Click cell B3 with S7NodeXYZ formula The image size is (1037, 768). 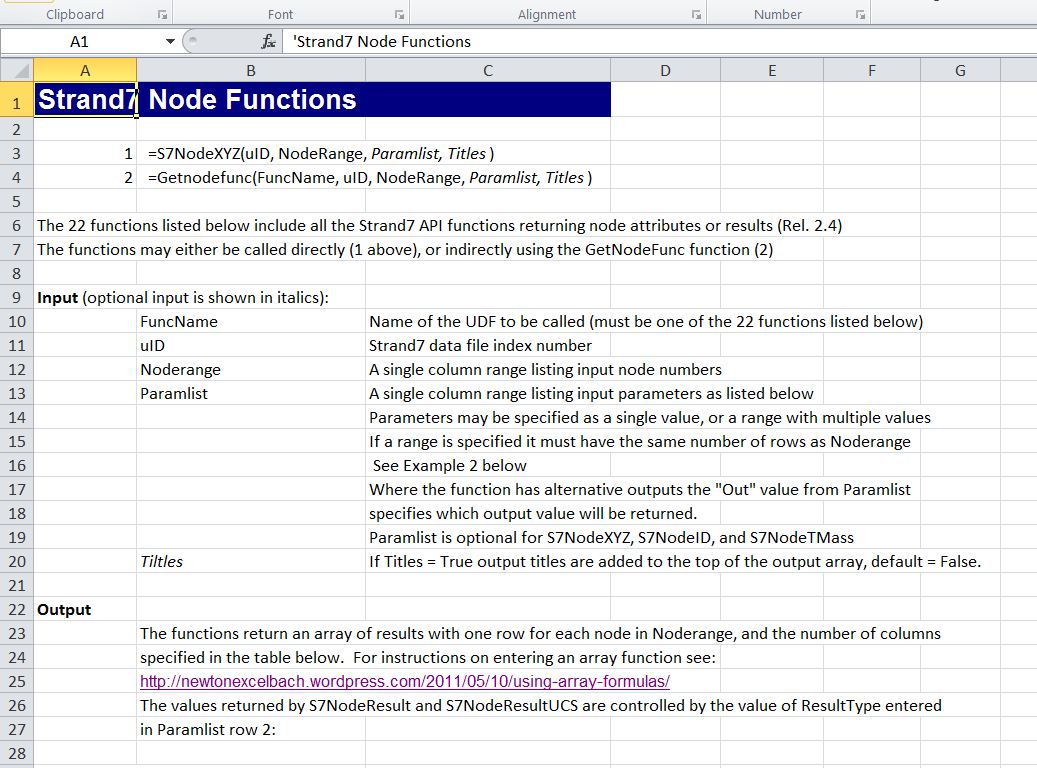pyautogui.click(x=250, y=154)
